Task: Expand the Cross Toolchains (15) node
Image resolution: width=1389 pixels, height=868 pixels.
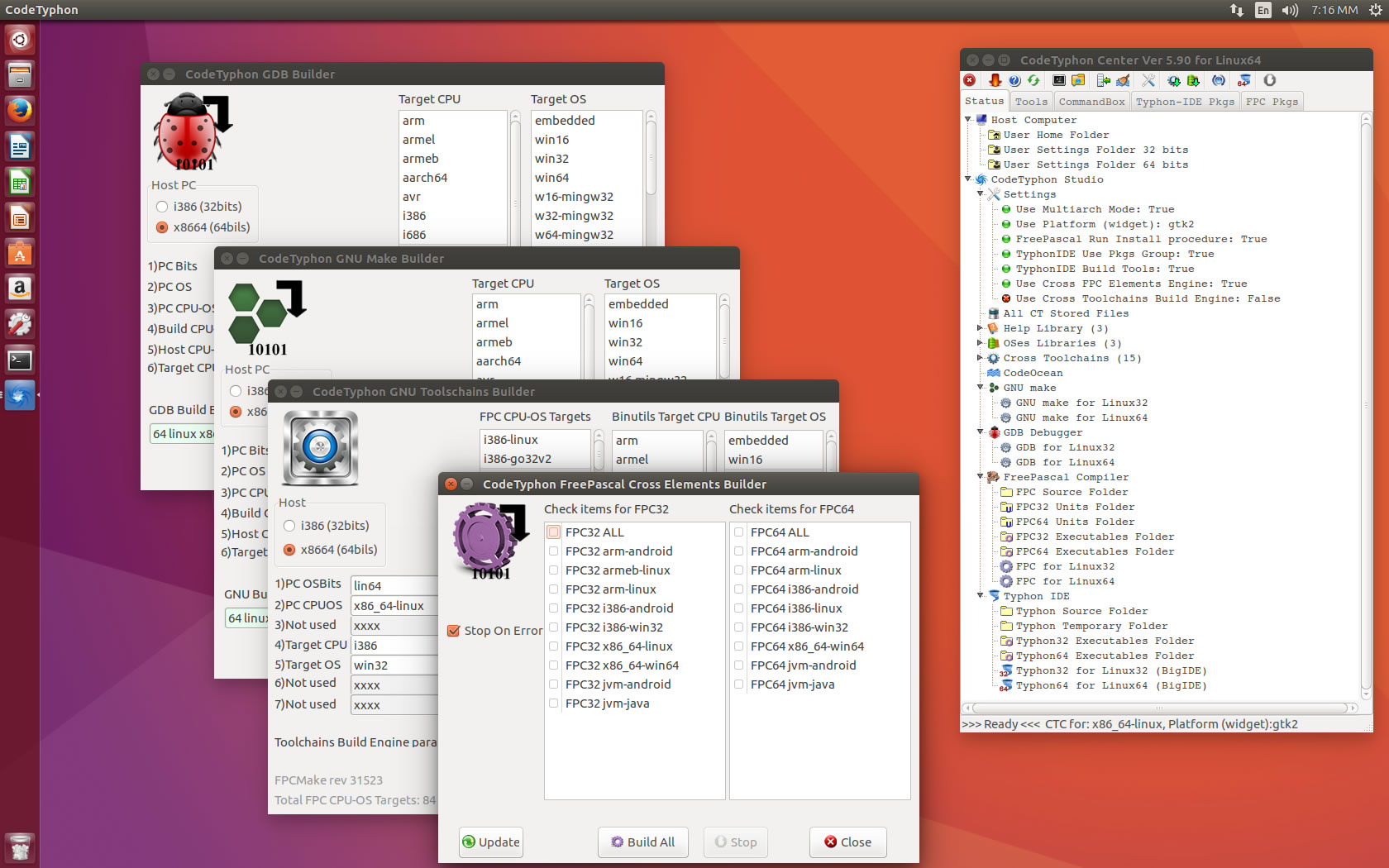Action: [x=981, y=358]
